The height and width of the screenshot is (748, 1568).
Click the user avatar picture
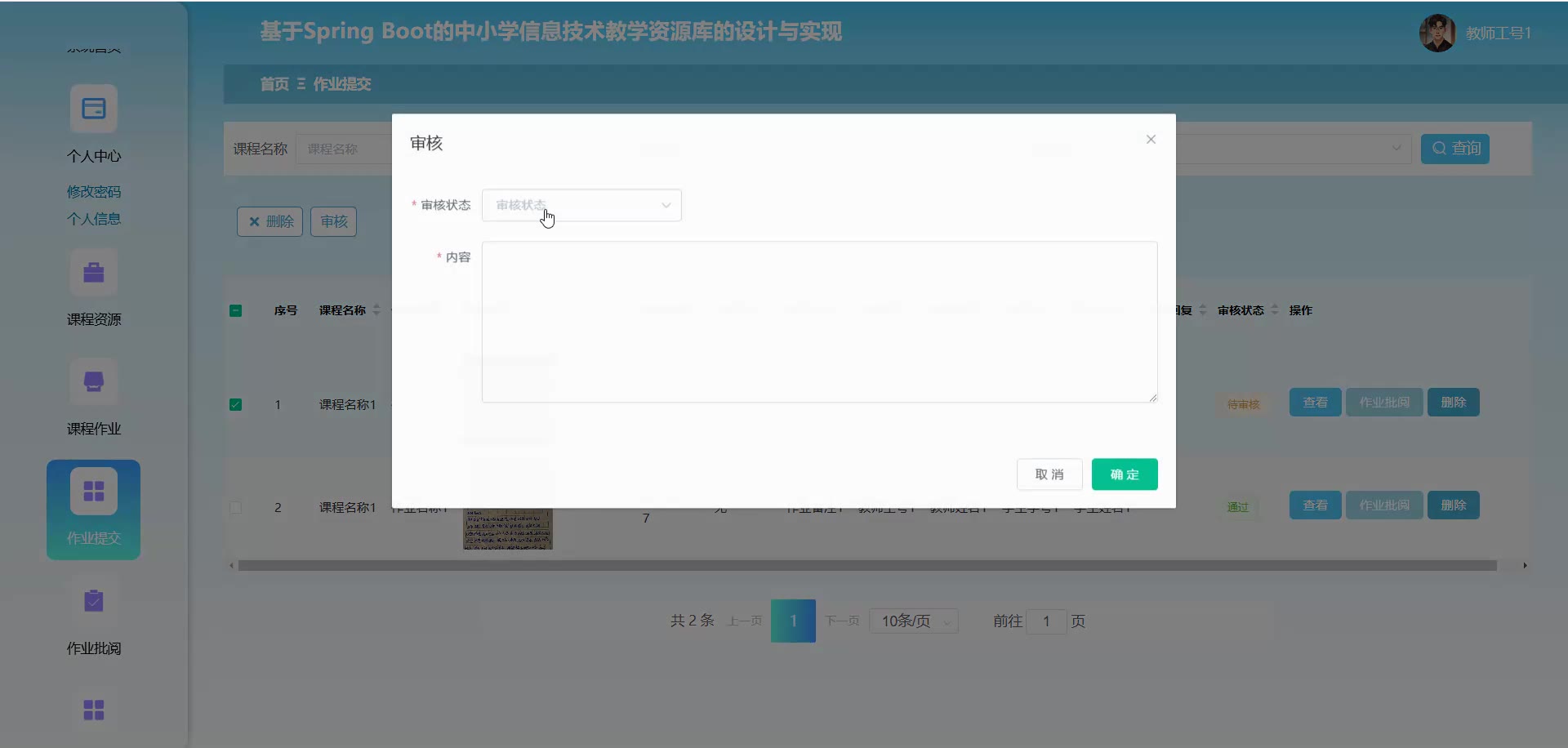tap(1437, 33)
